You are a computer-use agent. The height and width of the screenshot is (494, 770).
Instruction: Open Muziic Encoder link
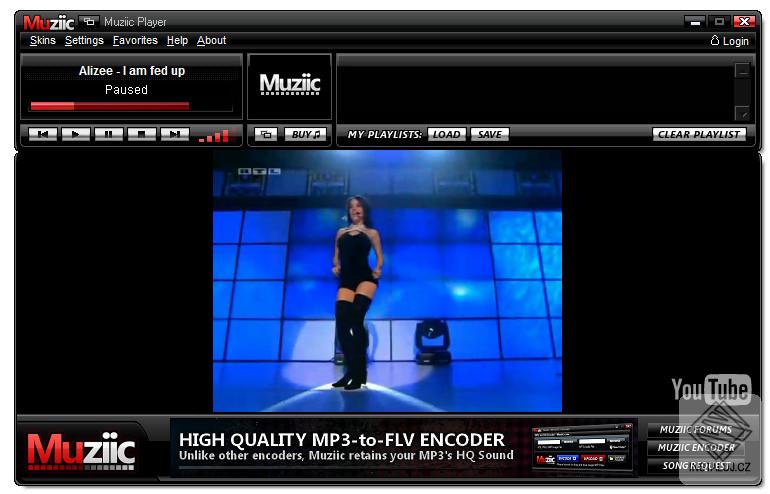click(695, 447)
